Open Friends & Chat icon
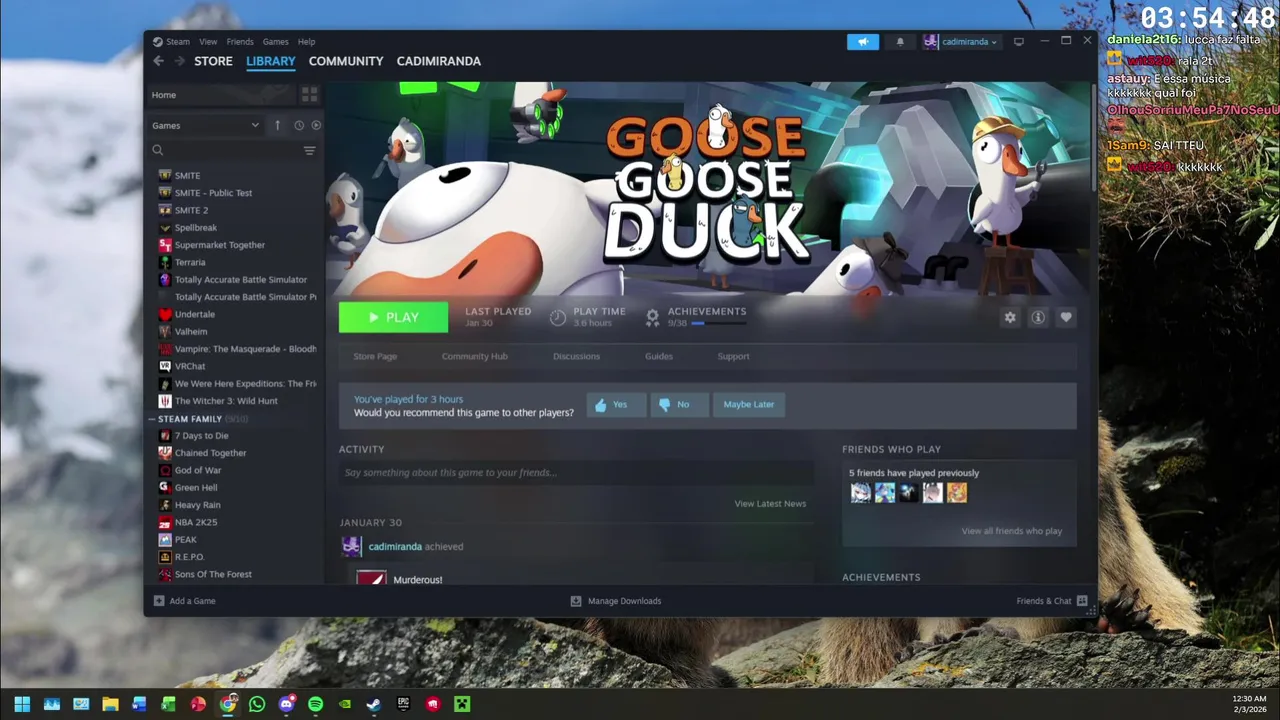 tap(1082, 601)
